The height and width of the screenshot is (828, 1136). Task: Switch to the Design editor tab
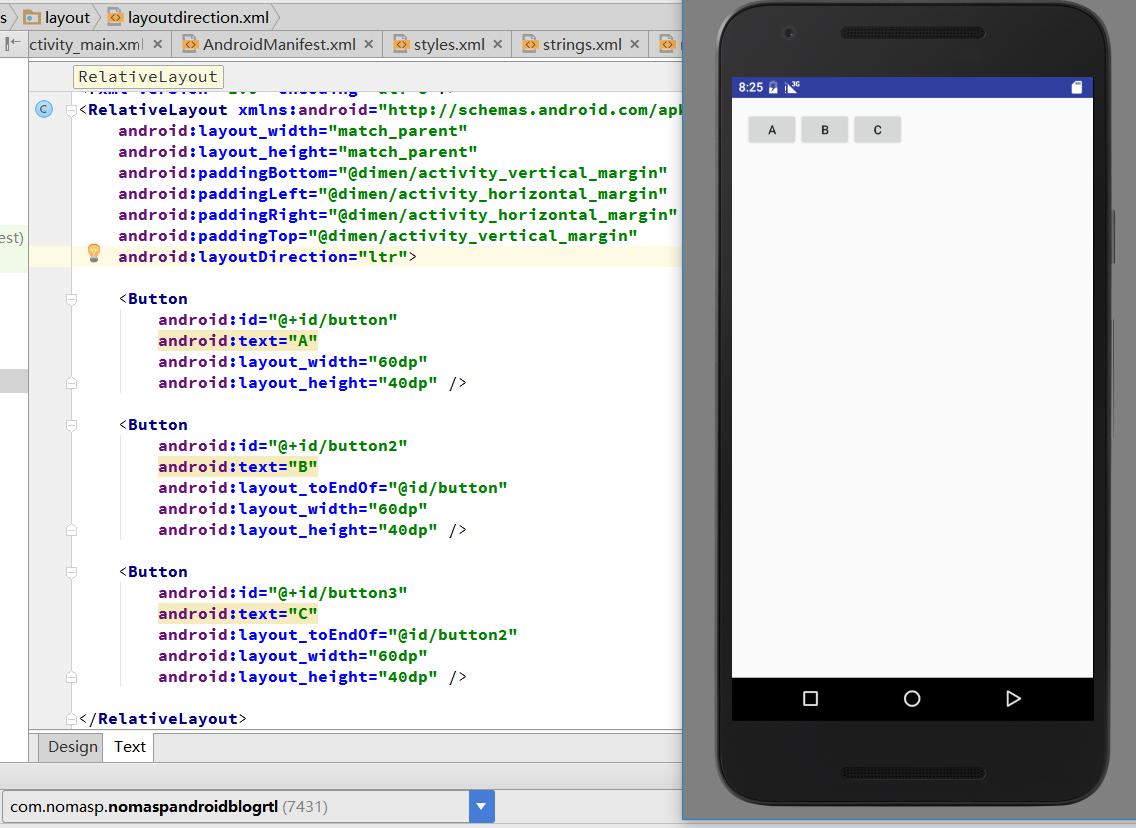72,747
